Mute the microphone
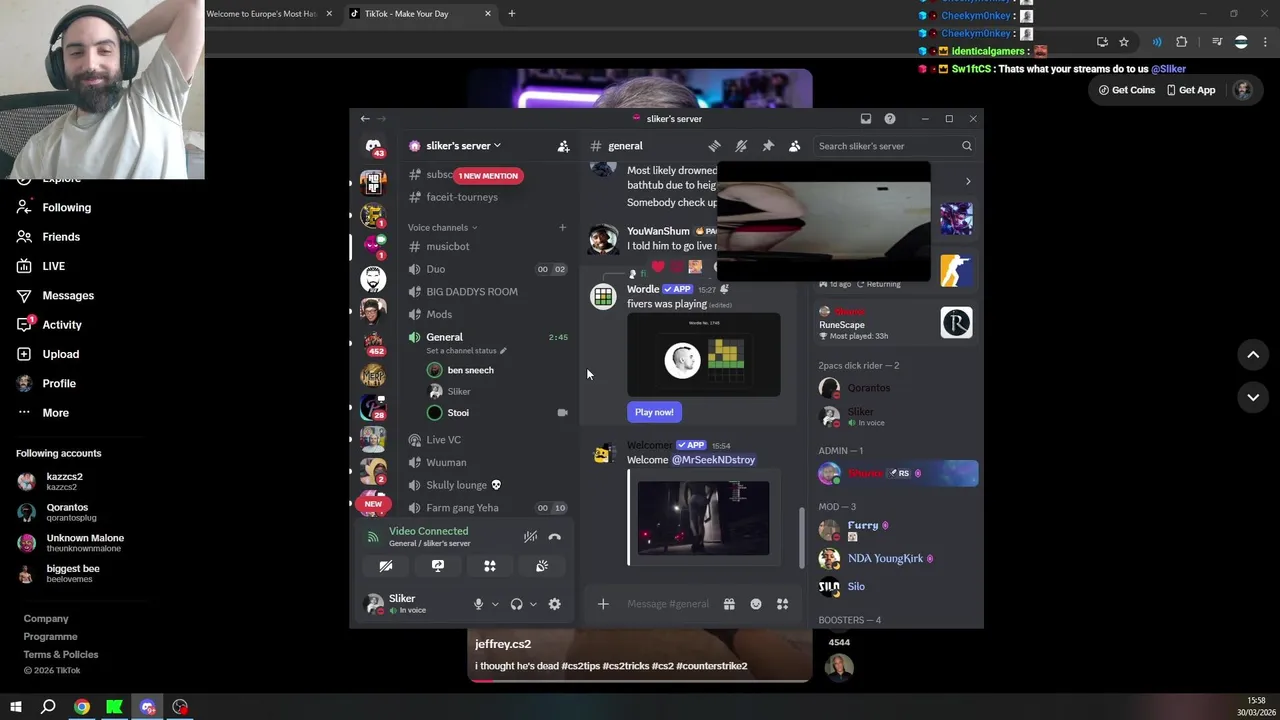Image resolution: width=1280 pixels, height=720 pixels. [478, 604]
